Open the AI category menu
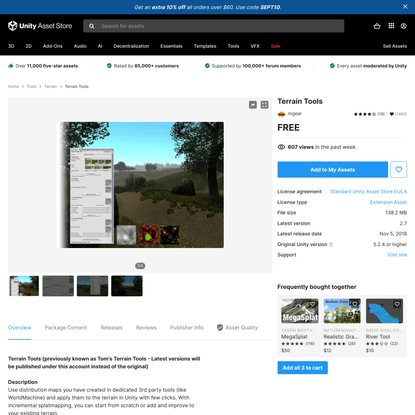The image size is (415, 415). pyautogui.click(x=100, y=46)
